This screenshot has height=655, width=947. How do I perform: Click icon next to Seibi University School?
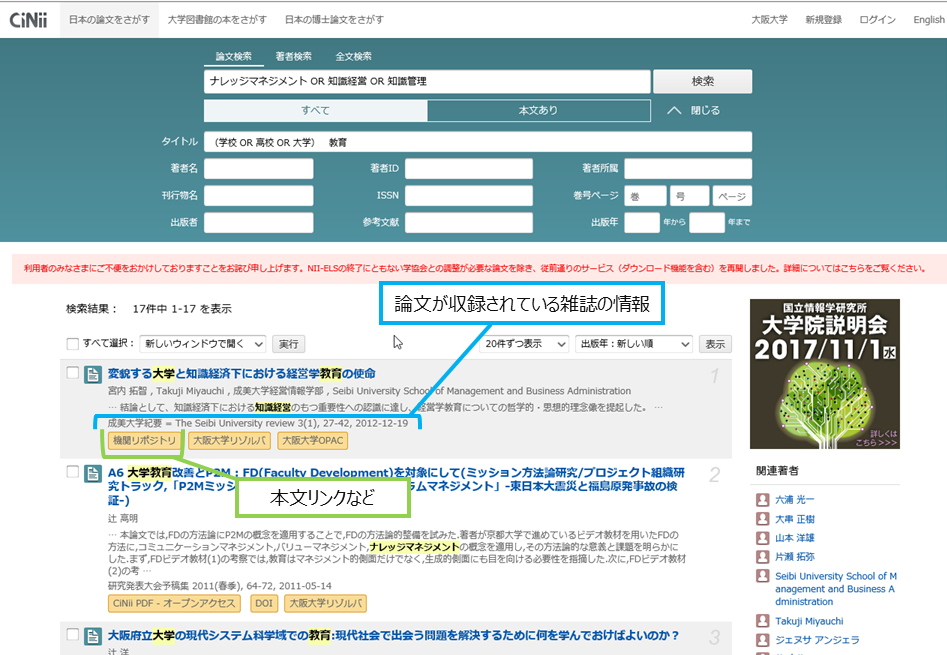click(763, 576)
